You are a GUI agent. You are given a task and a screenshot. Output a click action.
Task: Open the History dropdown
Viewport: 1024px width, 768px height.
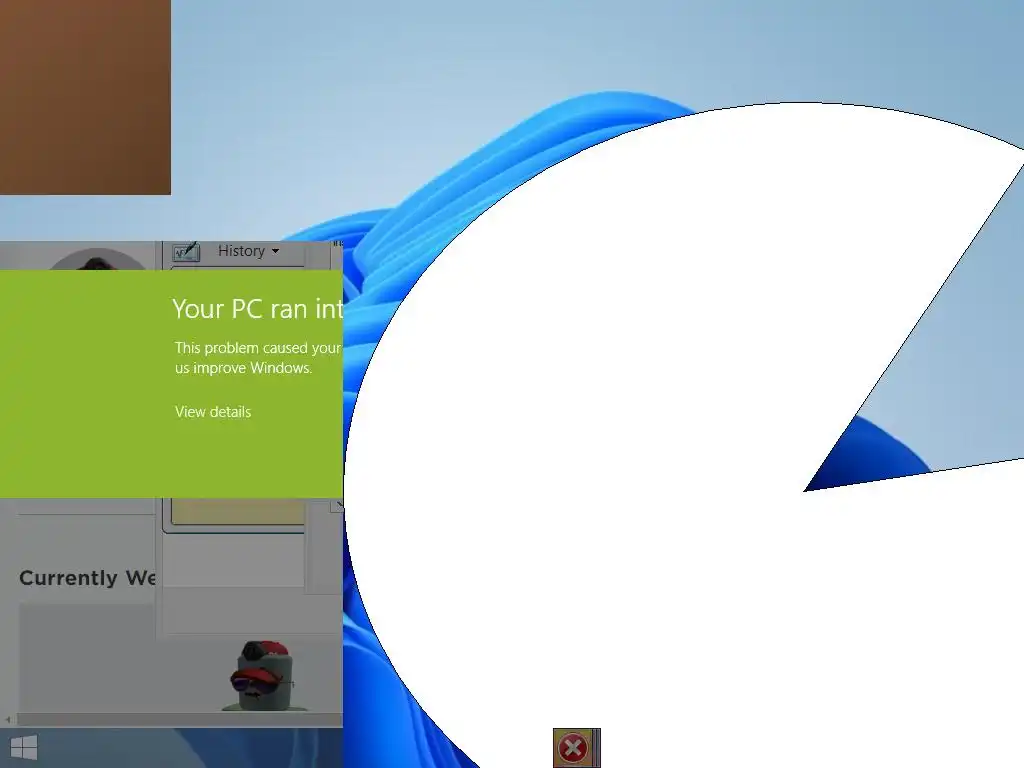pos(248,251)
